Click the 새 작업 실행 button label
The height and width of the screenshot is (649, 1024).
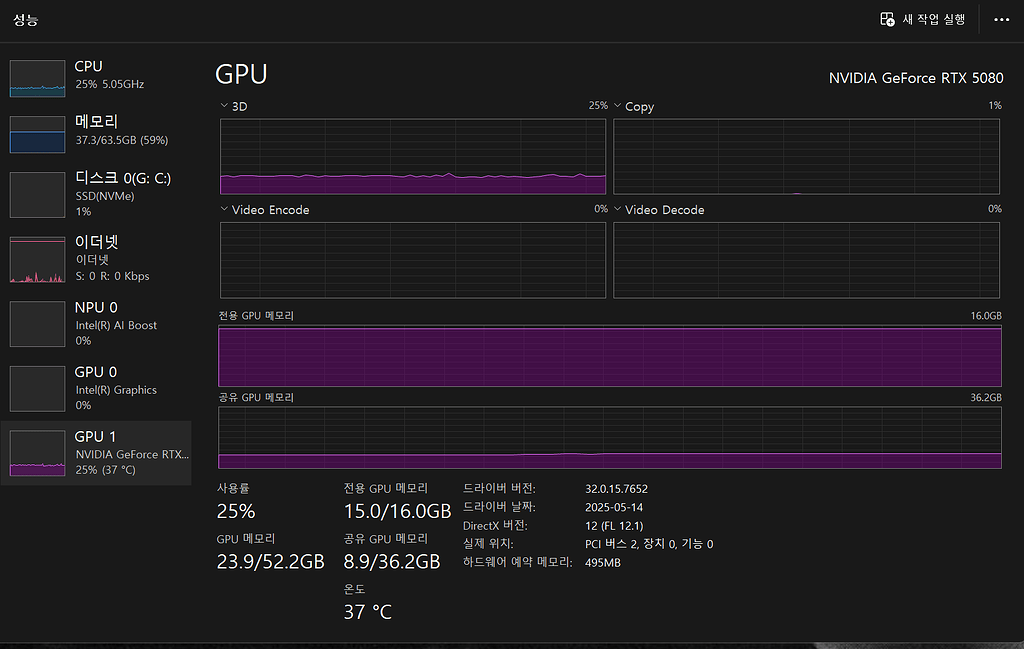tap(934, 19)
